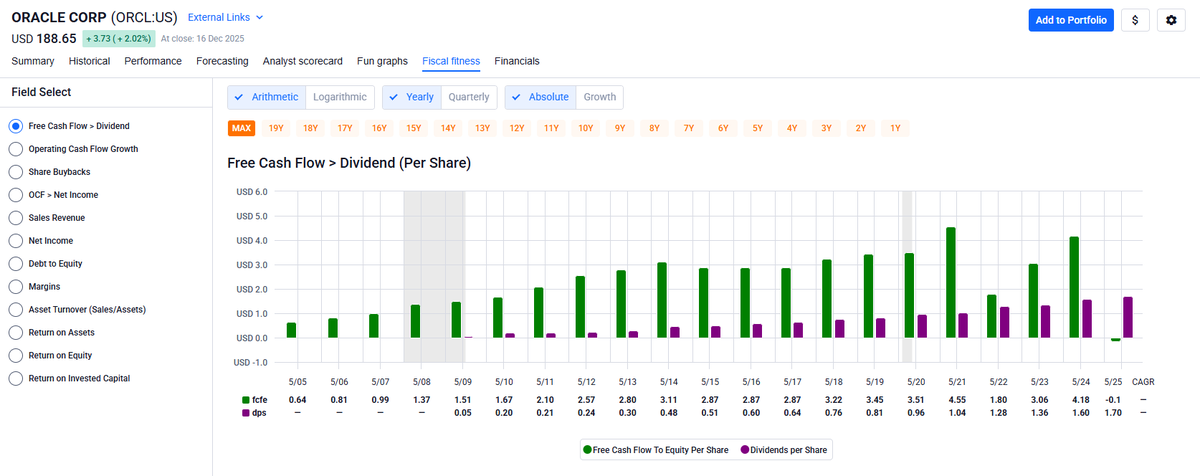Select 15Y time range
Screen dimensions: 1200x476
[x=414, y=128]
